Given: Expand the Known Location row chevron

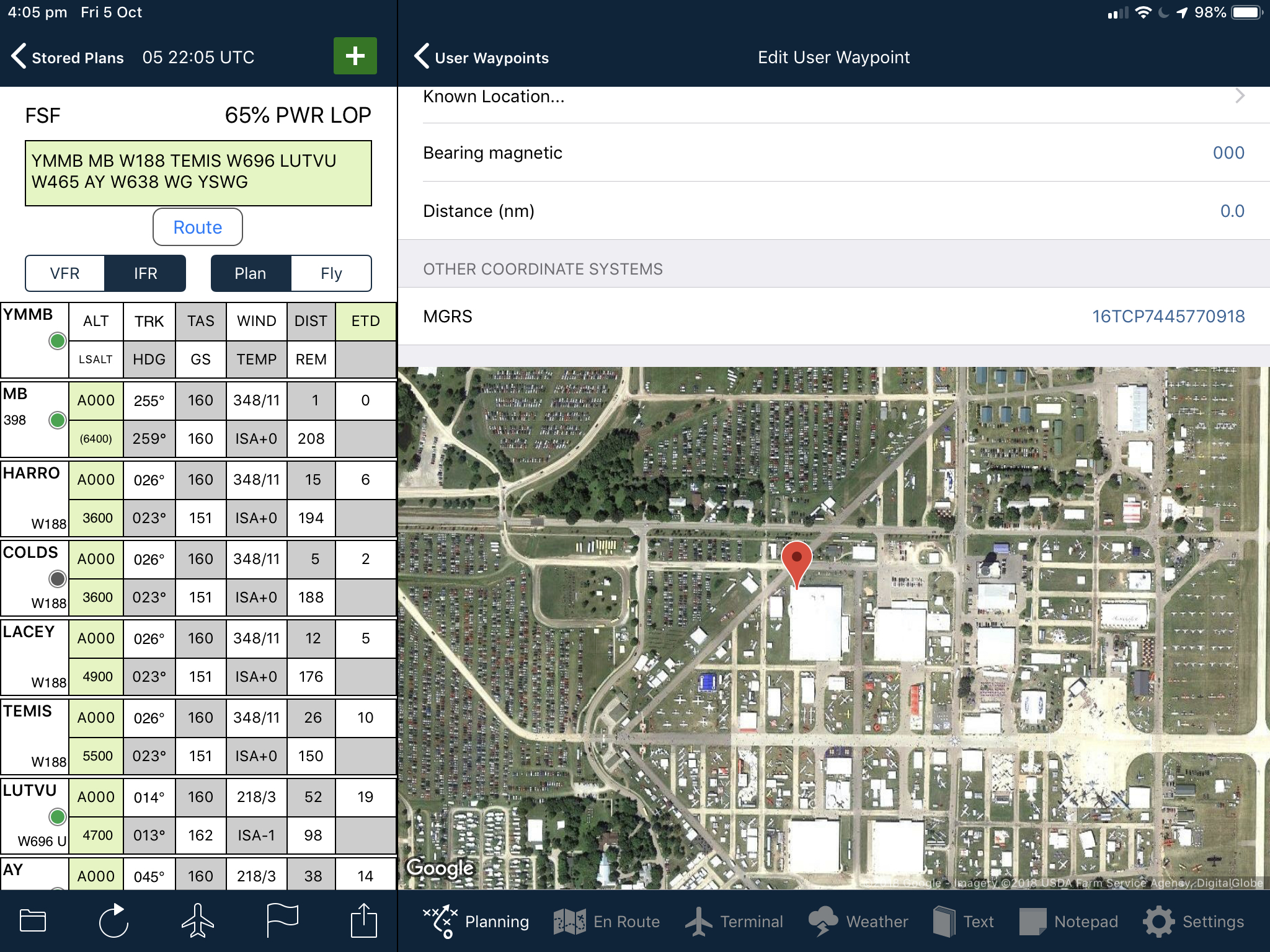Looking at the screenshot, I should [x=1240, y=96].
